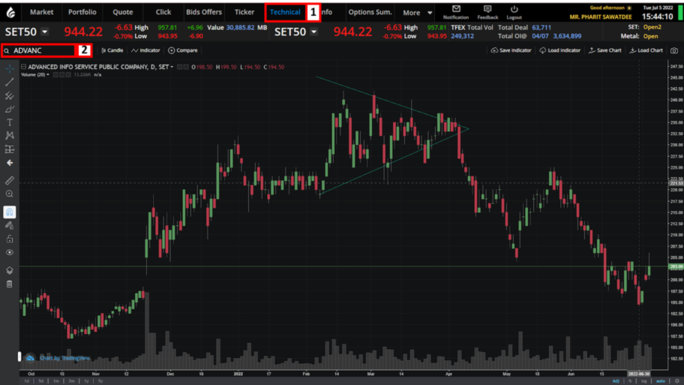Image resolution: width=684 pixels, height=385 pixels.
Task: Set chart range to 5y
Action: [100, 381]
